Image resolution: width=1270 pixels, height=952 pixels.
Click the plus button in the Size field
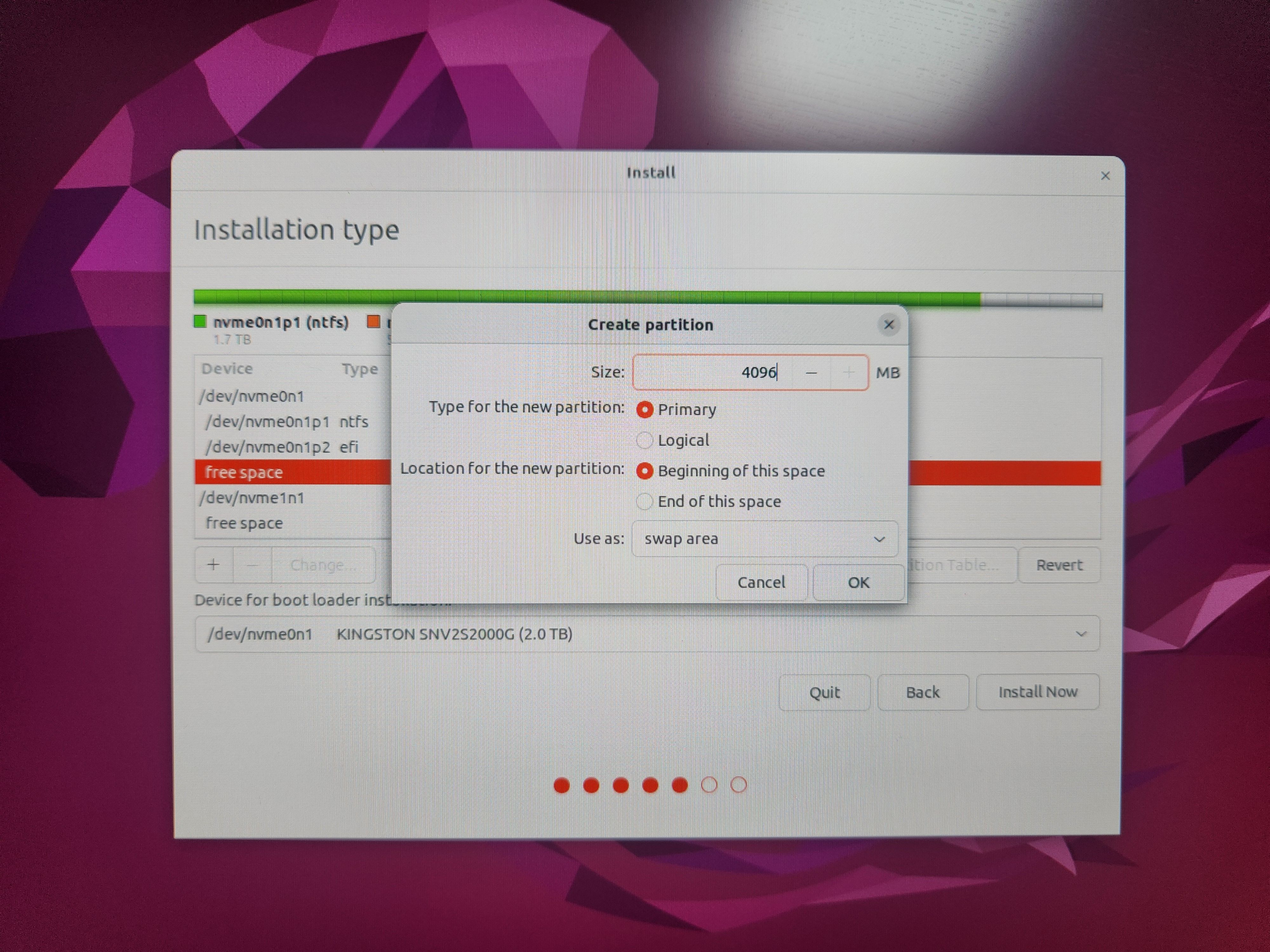(849, 373)
